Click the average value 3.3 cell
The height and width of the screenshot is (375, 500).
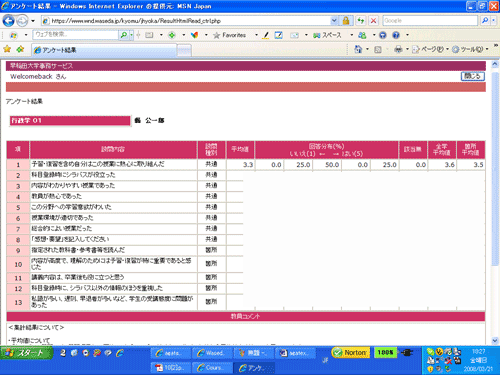(240, 165)
